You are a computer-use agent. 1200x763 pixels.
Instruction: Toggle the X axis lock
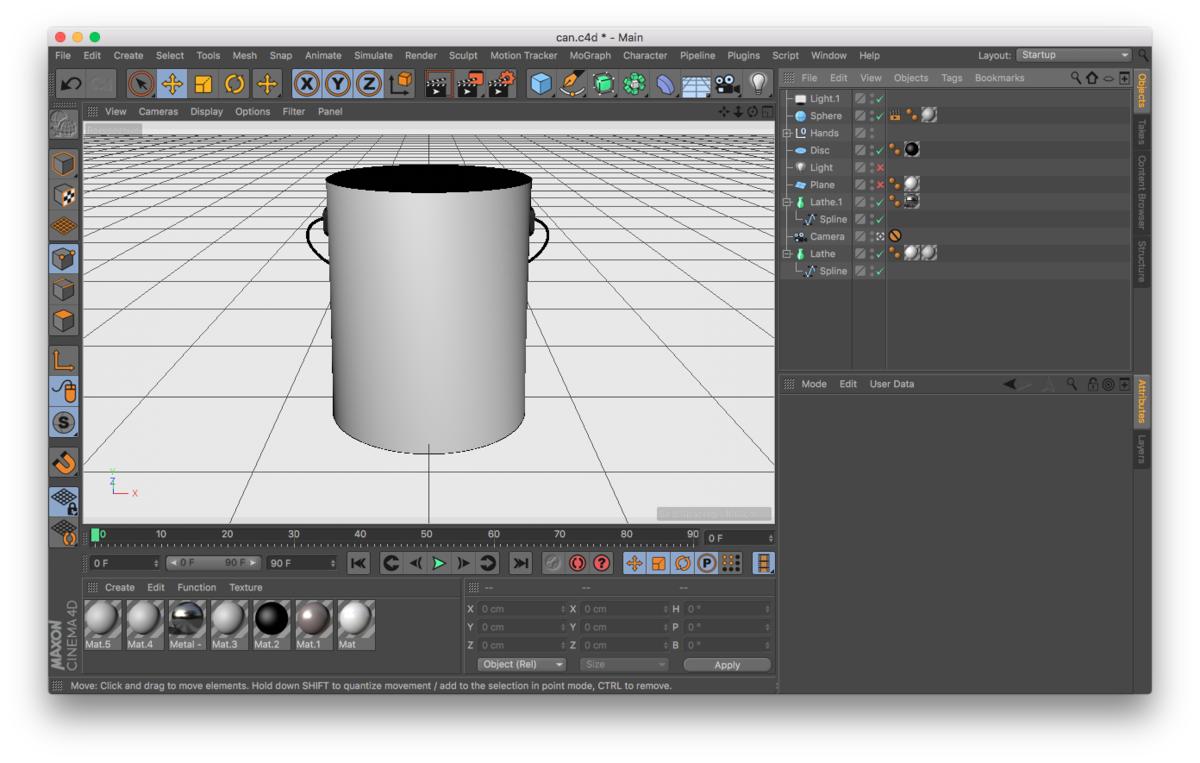pyautogui.click(x=307, y=85)
